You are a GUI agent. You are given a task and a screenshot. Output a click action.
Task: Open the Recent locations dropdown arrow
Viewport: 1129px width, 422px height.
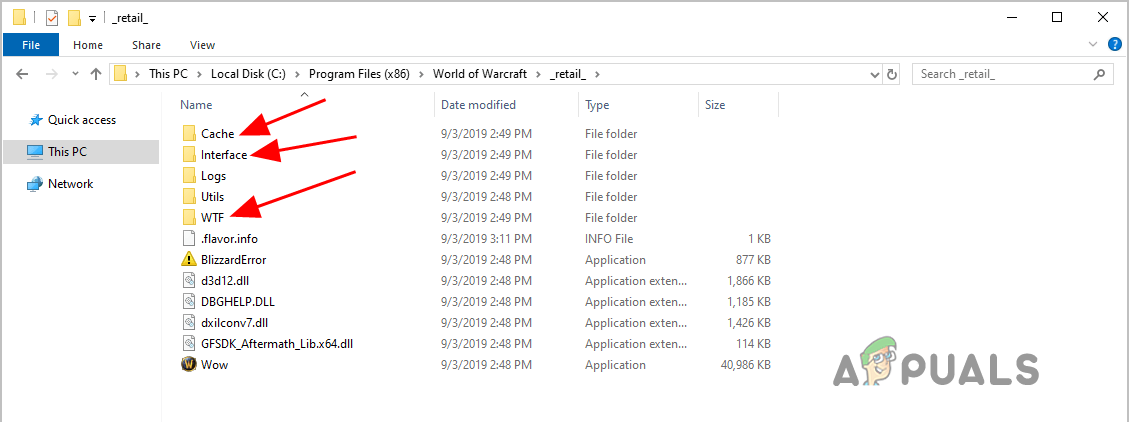[73, 74]
